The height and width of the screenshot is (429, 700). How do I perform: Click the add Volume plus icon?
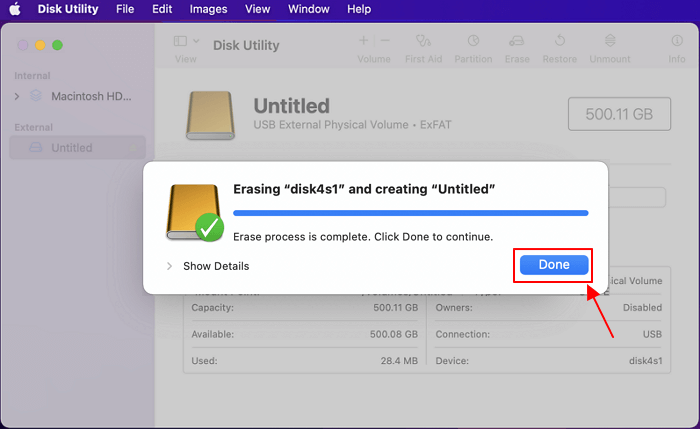362,41
